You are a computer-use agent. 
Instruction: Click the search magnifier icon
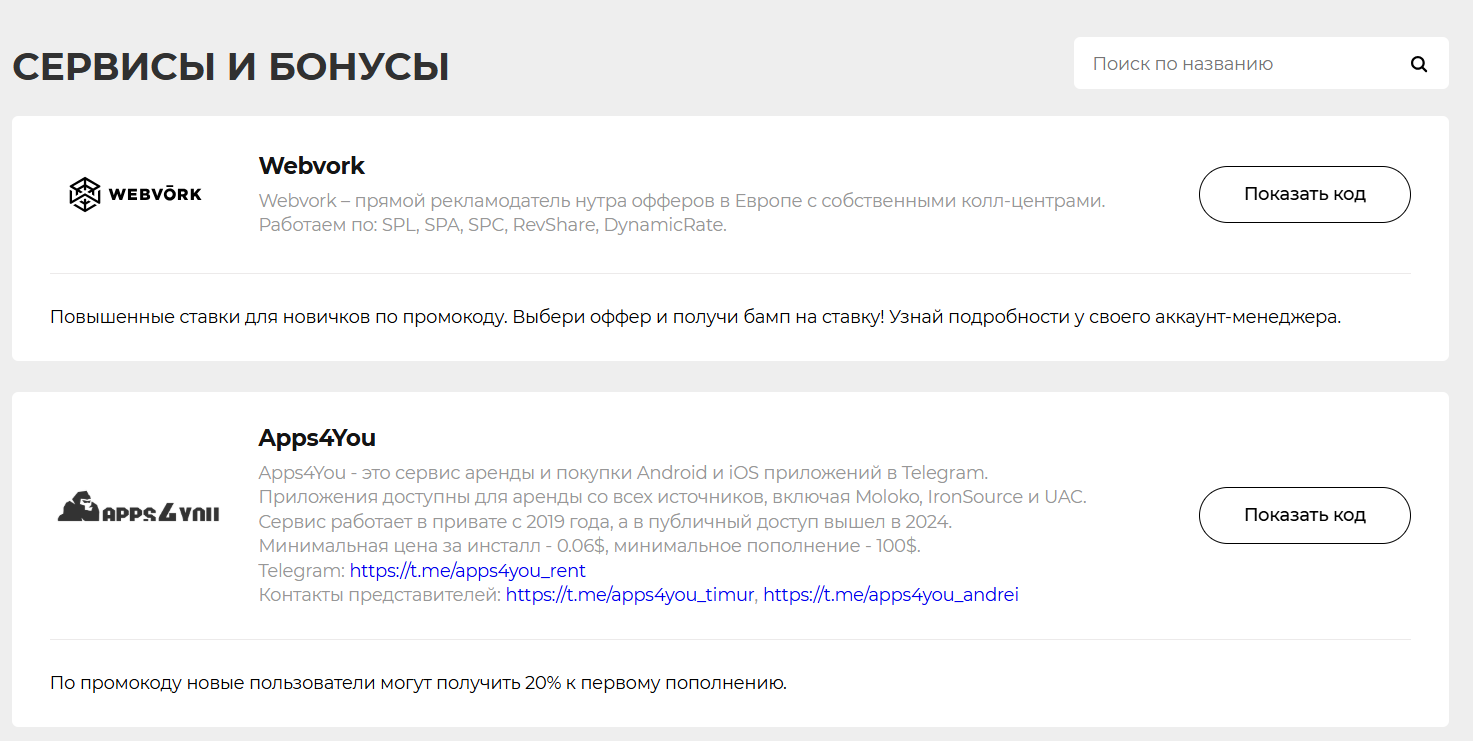click(1418, 64)
